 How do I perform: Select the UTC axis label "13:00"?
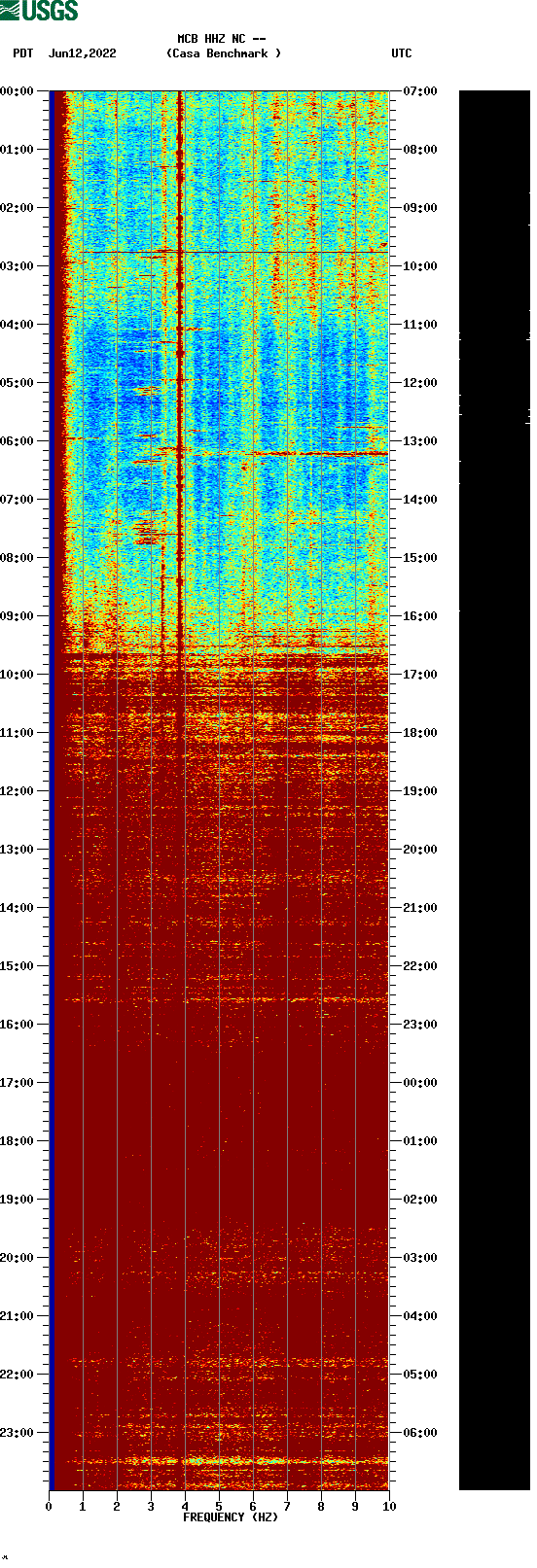[420, 441]
